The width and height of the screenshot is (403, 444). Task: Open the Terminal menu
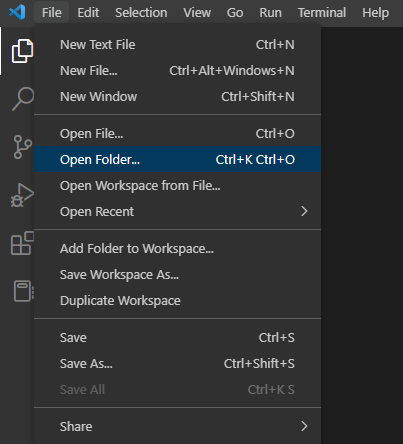322,13
